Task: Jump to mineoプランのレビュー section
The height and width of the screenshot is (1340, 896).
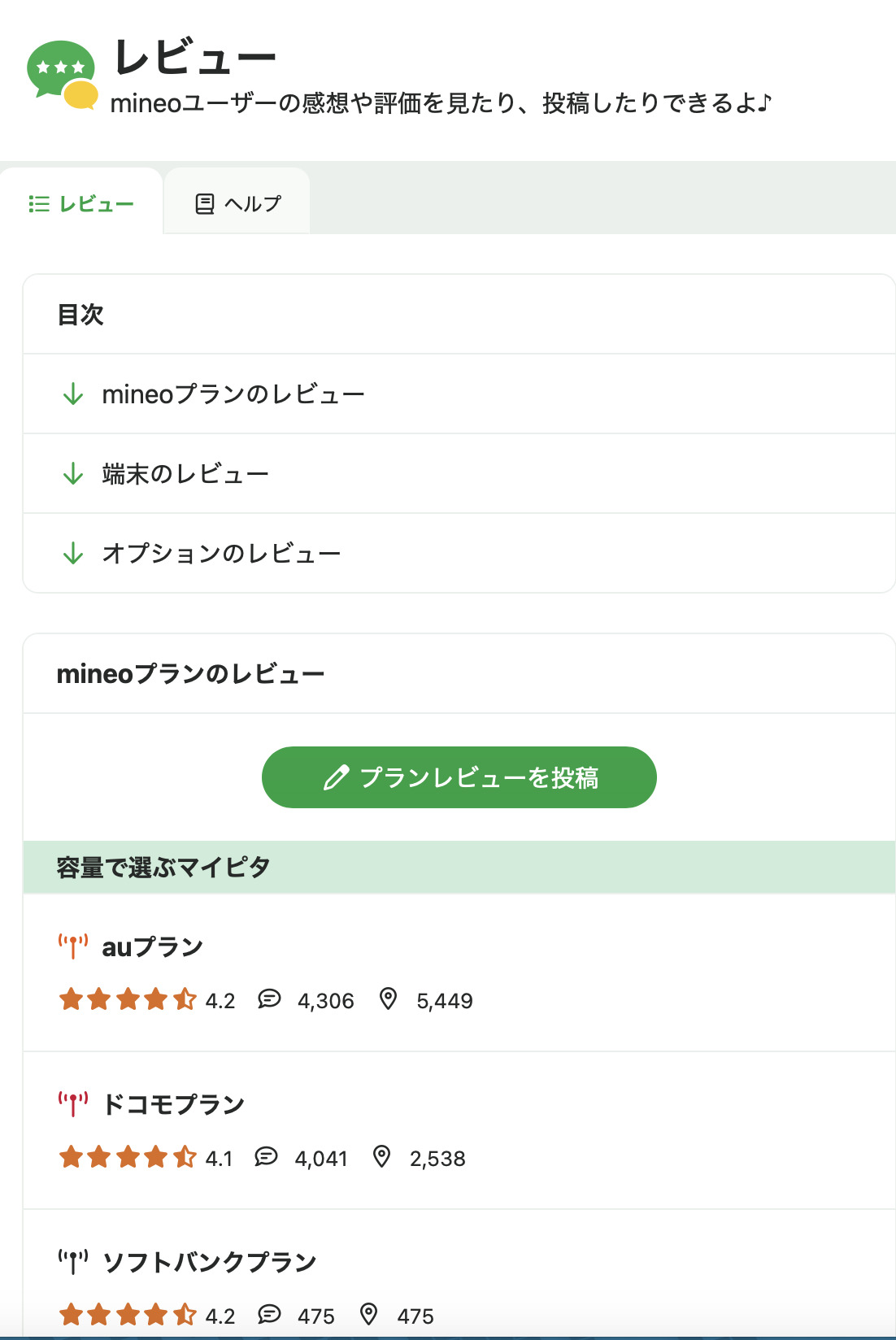Action: coord(233,394)
